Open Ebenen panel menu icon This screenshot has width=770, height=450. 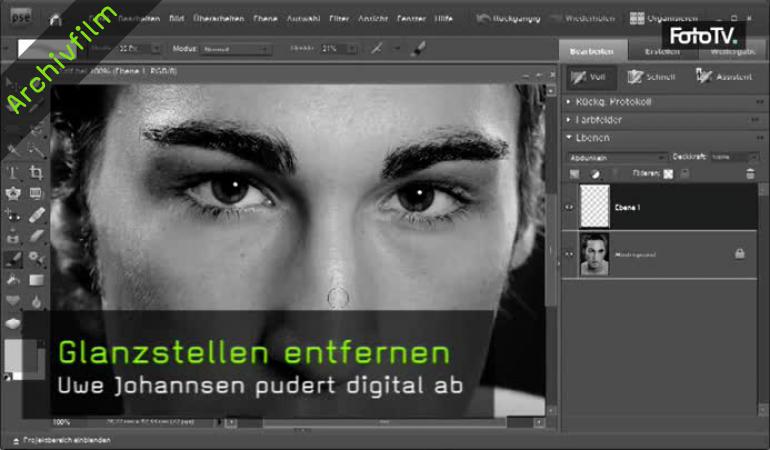760,138
